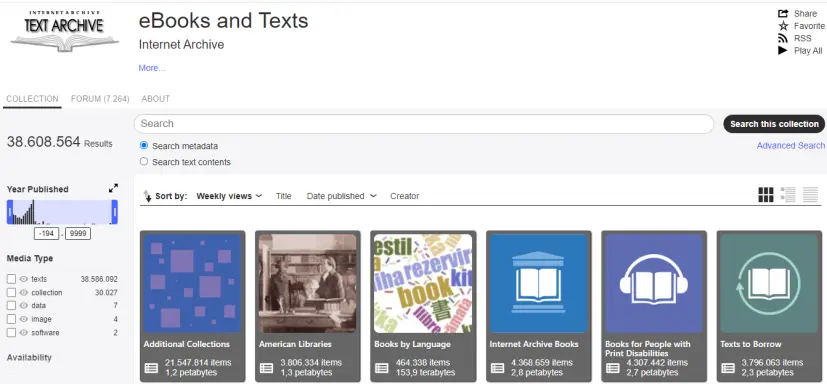Screen dimensions: 827x384
Task: Open the Additional Collections thumbnail
Action: [x=193, y=283]
